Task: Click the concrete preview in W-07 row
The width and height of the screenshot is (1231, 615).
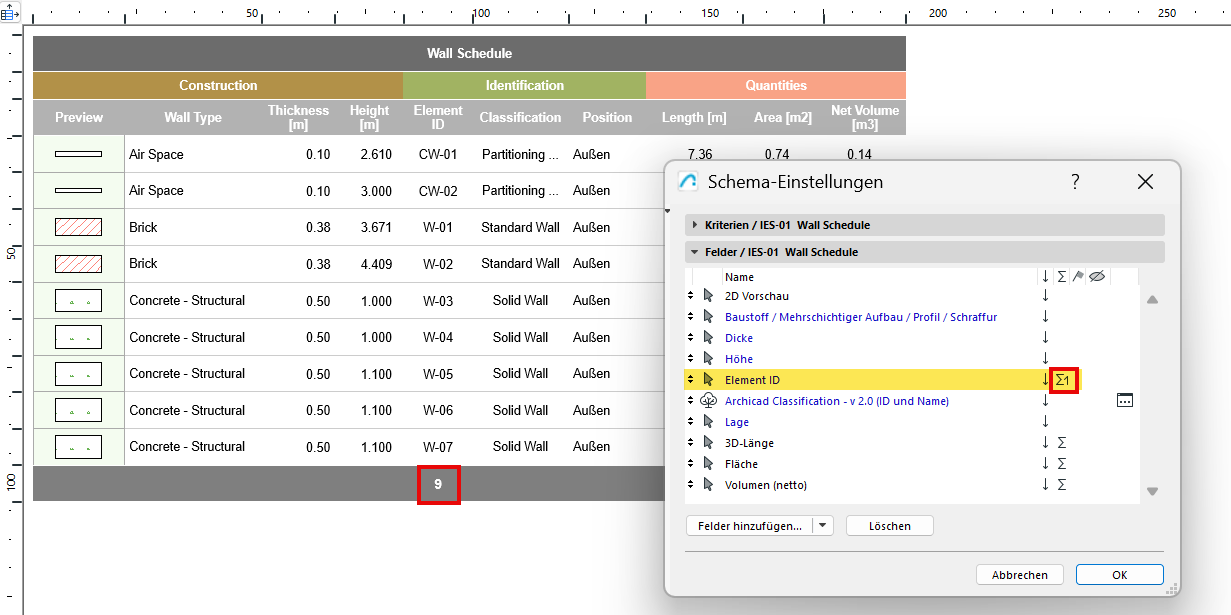Action: pyautogui.click(x=78, y=447)
